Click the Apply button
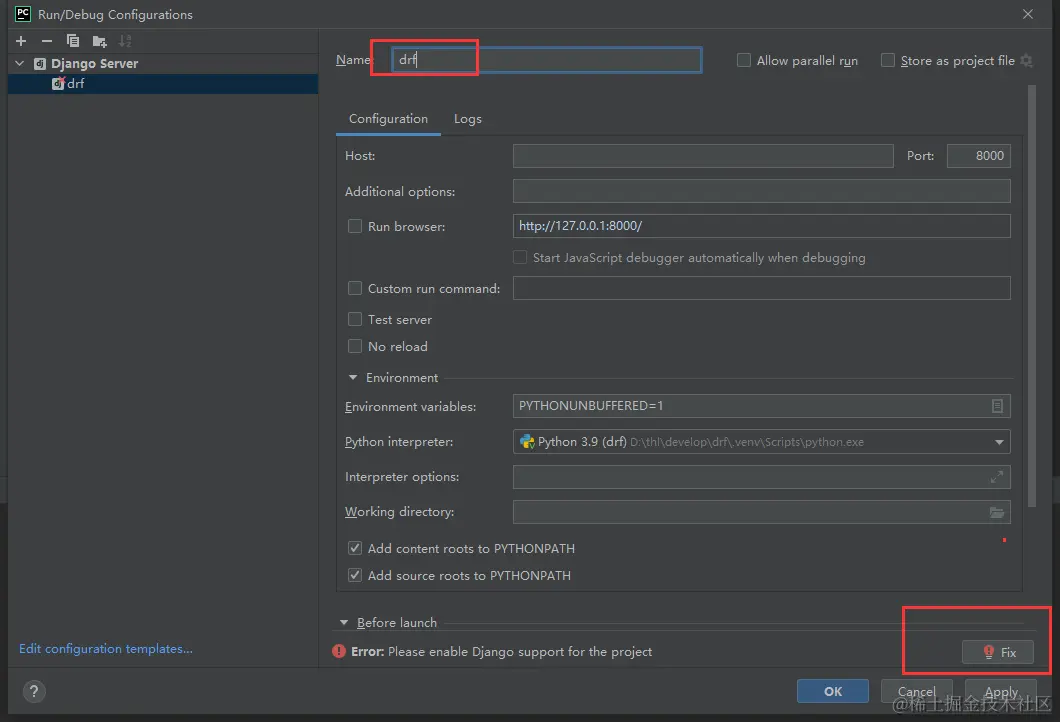 [1001, 691]
